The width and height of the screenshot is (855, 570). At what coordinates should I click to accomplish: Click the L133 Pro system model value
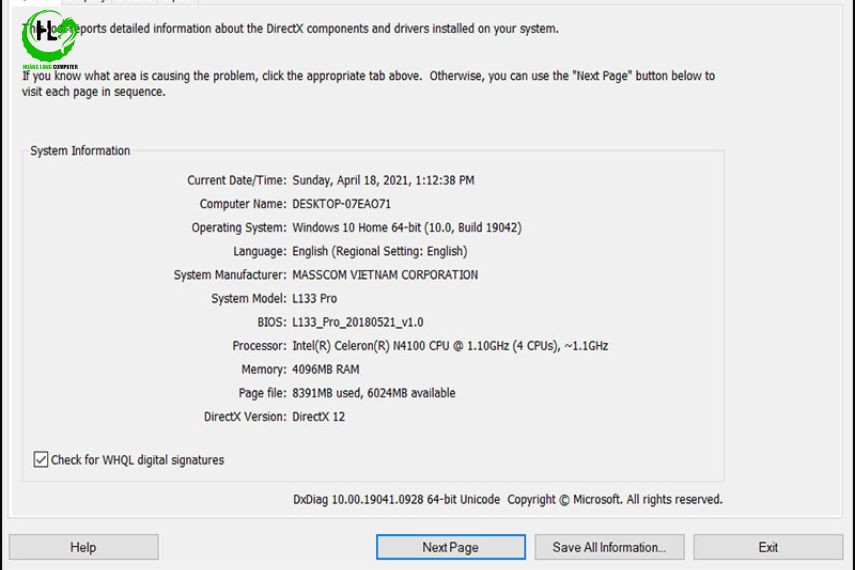pos(314,299)
